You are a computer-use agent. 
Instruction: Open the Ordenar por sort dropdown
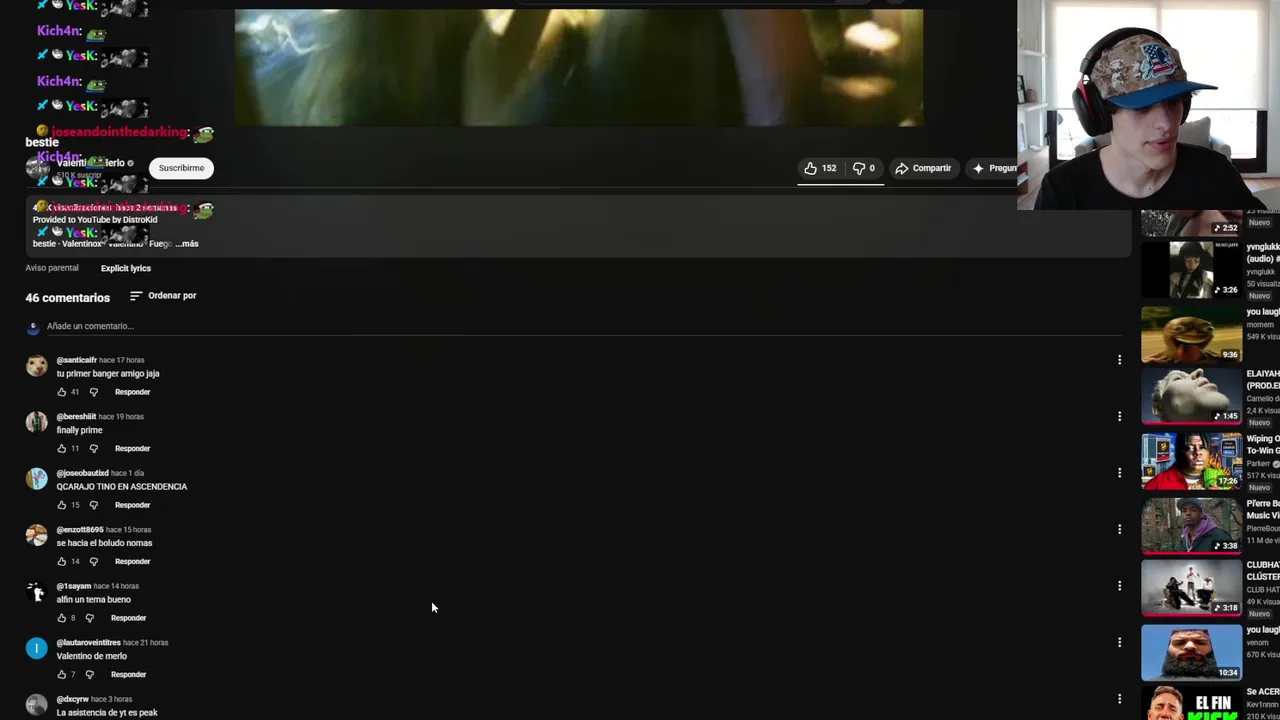[x=163, y=296]
